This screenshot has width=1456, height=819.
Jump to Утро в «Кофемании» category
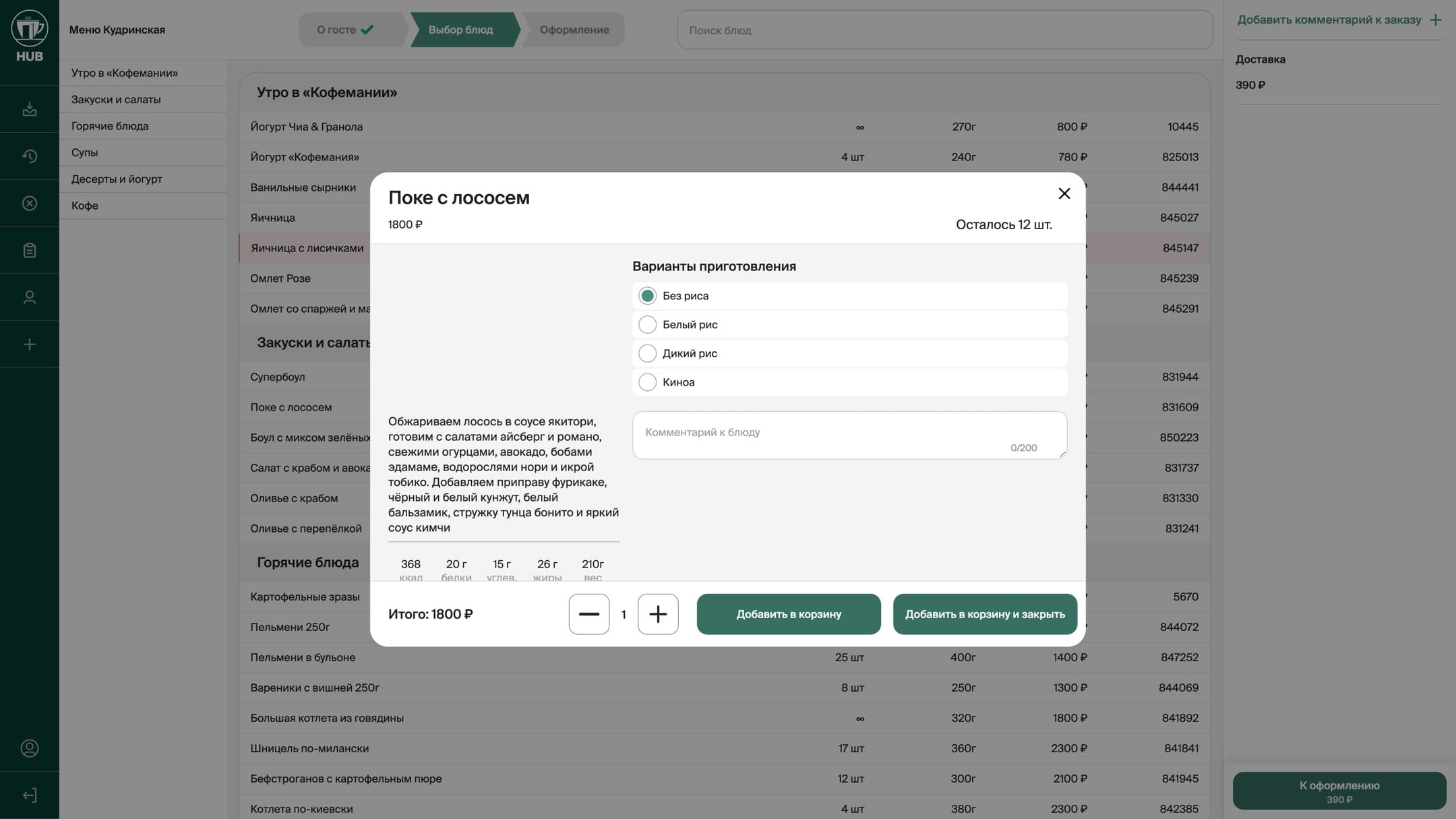[143, 73]
